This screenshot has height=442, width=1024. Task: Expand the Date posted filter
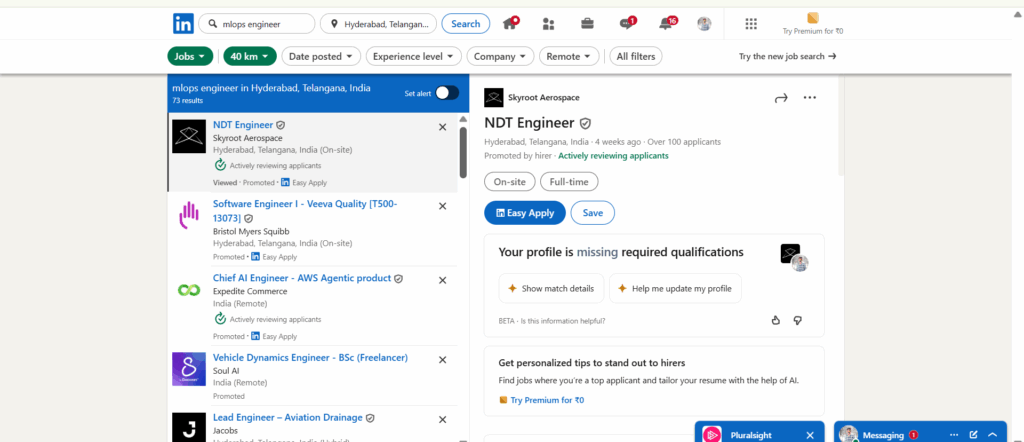click(320, 56)
